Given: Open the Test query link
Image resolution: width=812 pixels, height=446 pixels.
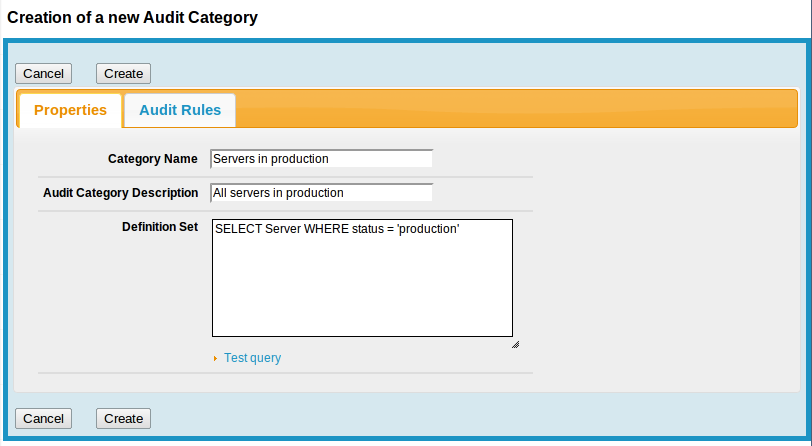Looking at the screenshot, I should [x=252, y=358].
